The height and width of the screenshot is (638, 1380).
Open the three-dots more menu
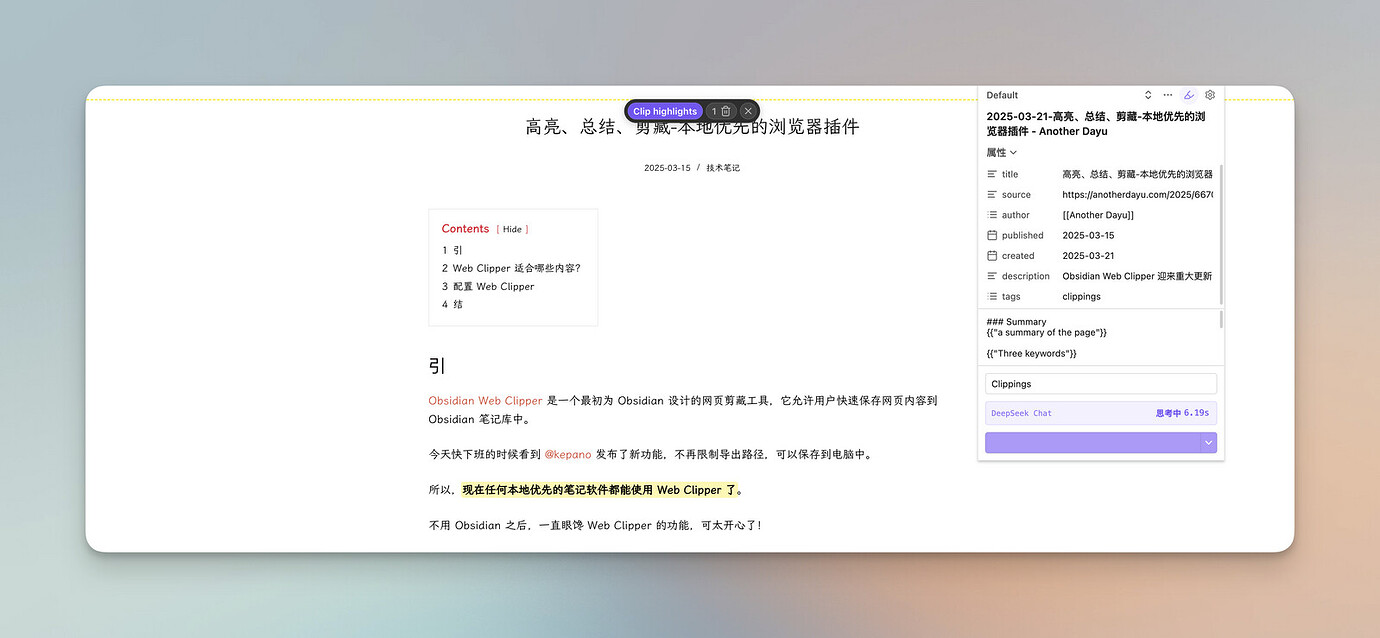pyautogui.click(x=1168, y=95)
